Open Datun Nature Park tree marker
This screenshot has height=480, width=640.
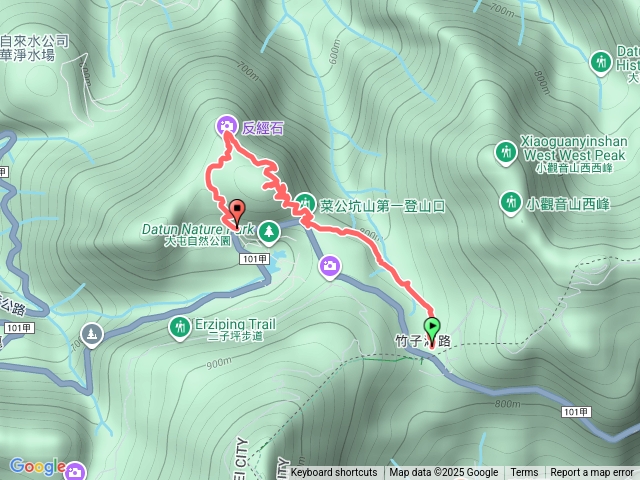[269, 233]
